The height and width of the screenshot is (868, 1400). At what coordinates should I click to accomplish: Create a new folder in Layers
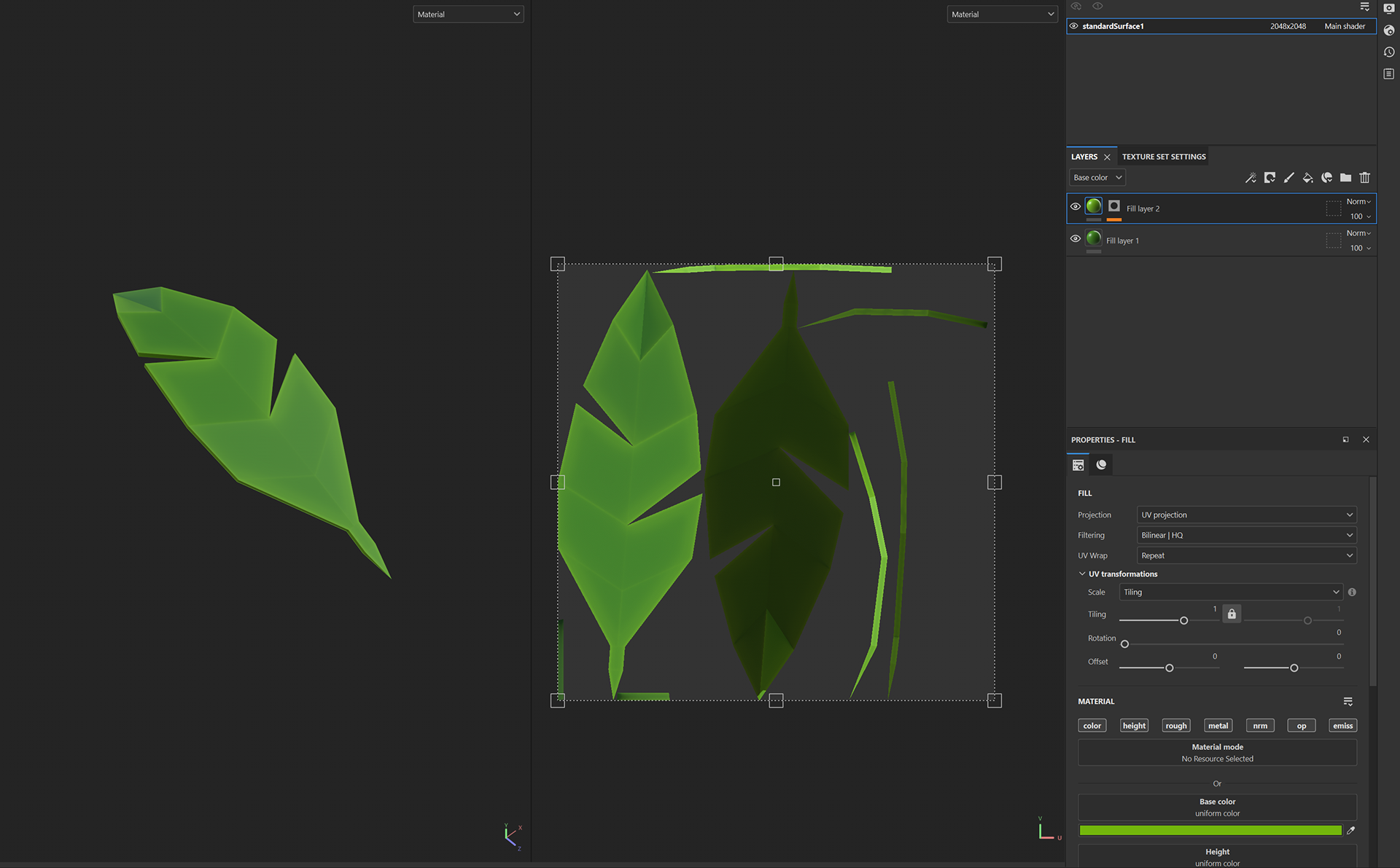click(x=1345, y=178)
